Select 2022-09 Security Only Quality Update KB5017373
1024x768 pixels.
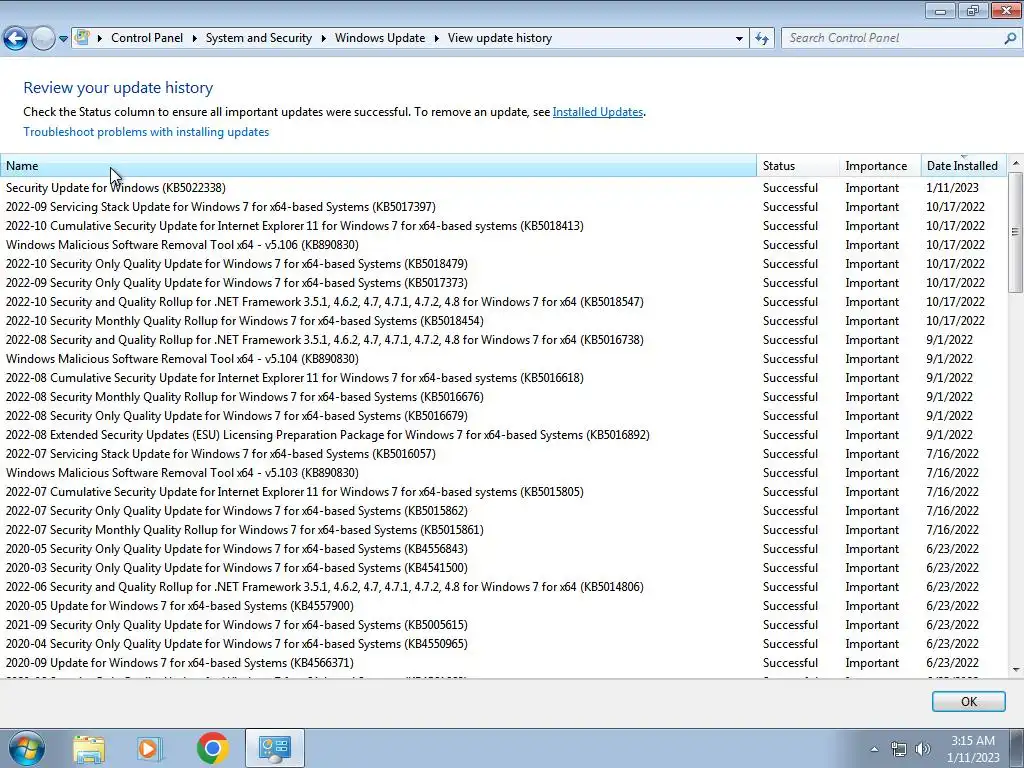[503, 283]
